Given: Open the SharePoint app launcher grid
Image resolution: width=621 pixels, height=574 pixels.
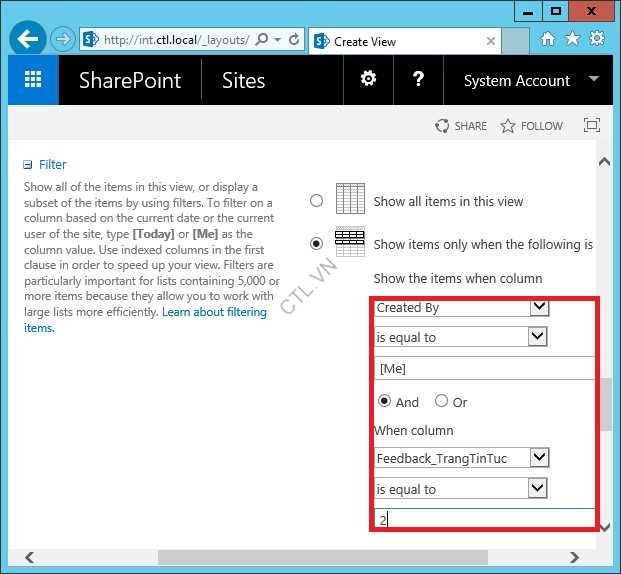Looking at the screenshot, I should pyautogui.click(x=33, y=81).
